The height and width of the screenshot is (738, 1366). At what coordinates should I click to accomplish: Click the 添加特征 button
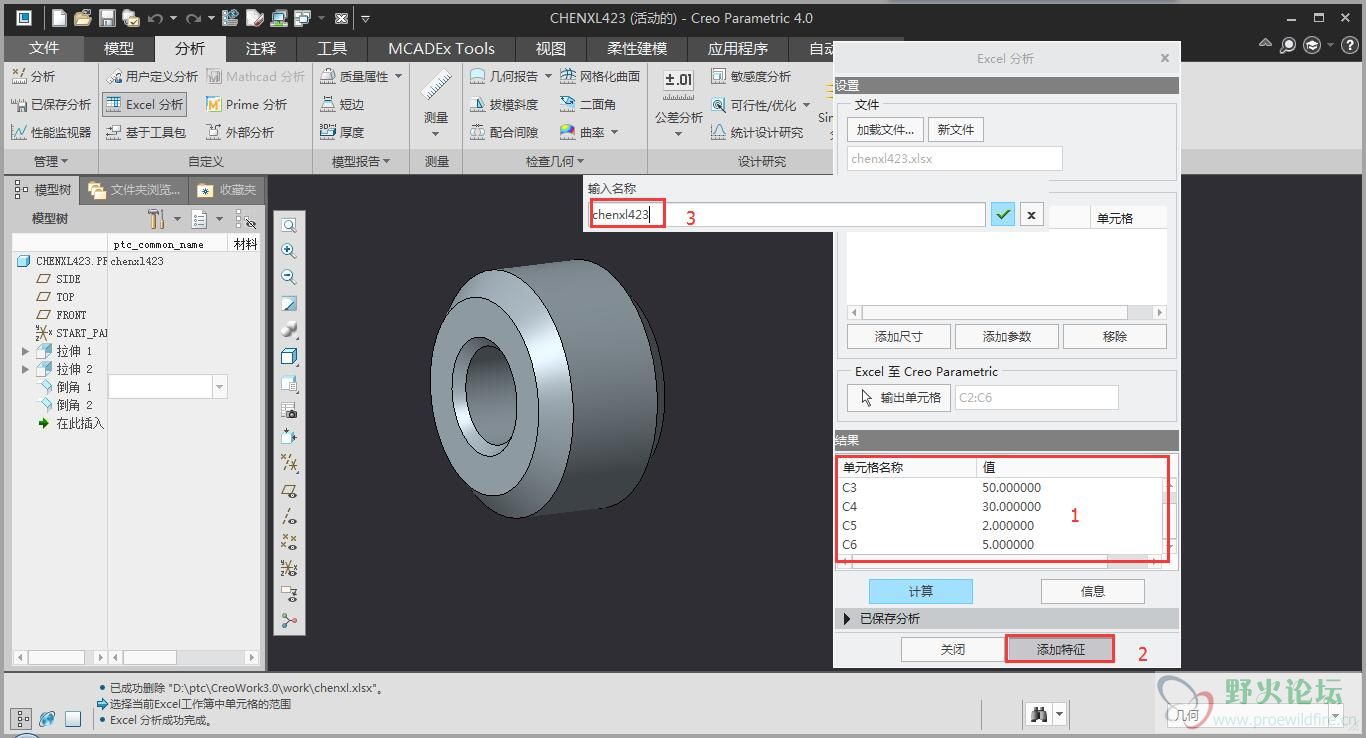pos(1060,649)
